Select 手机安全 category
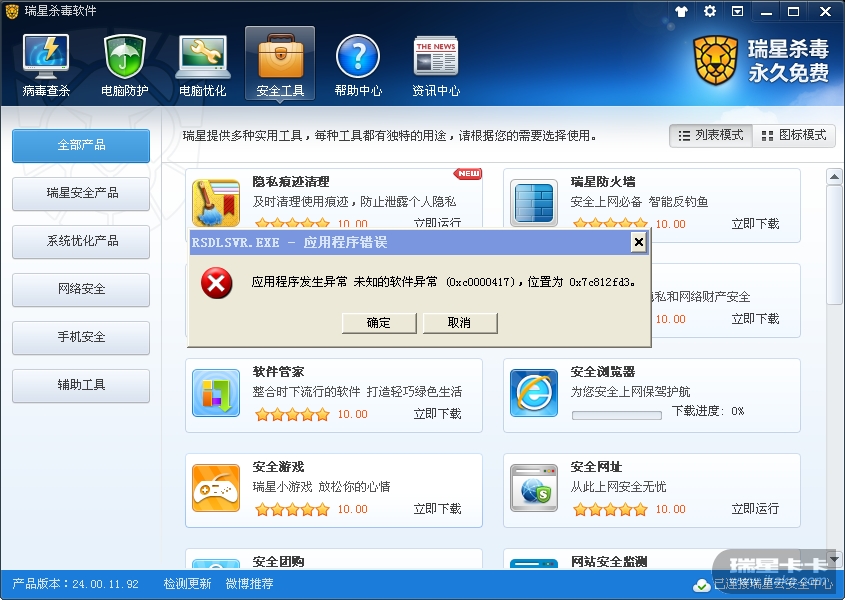 pyautogui.click(x=81, y=337)
